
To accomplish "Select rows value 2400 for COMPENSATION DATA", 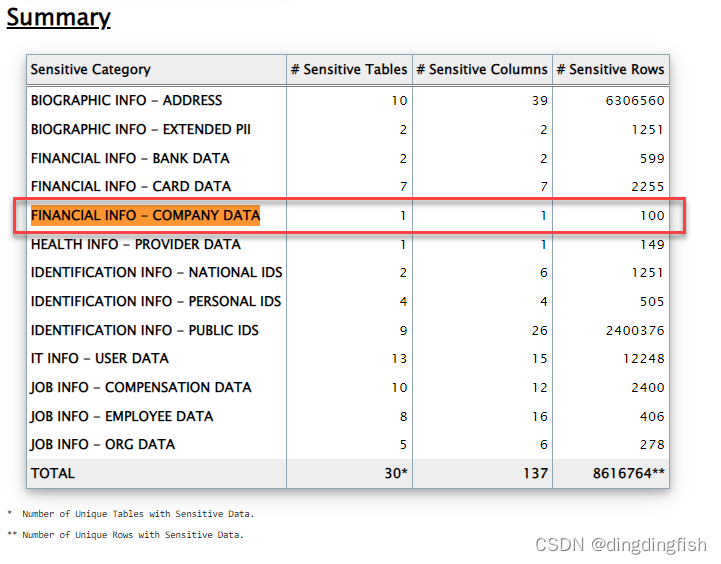I will [x=648, y=387].
